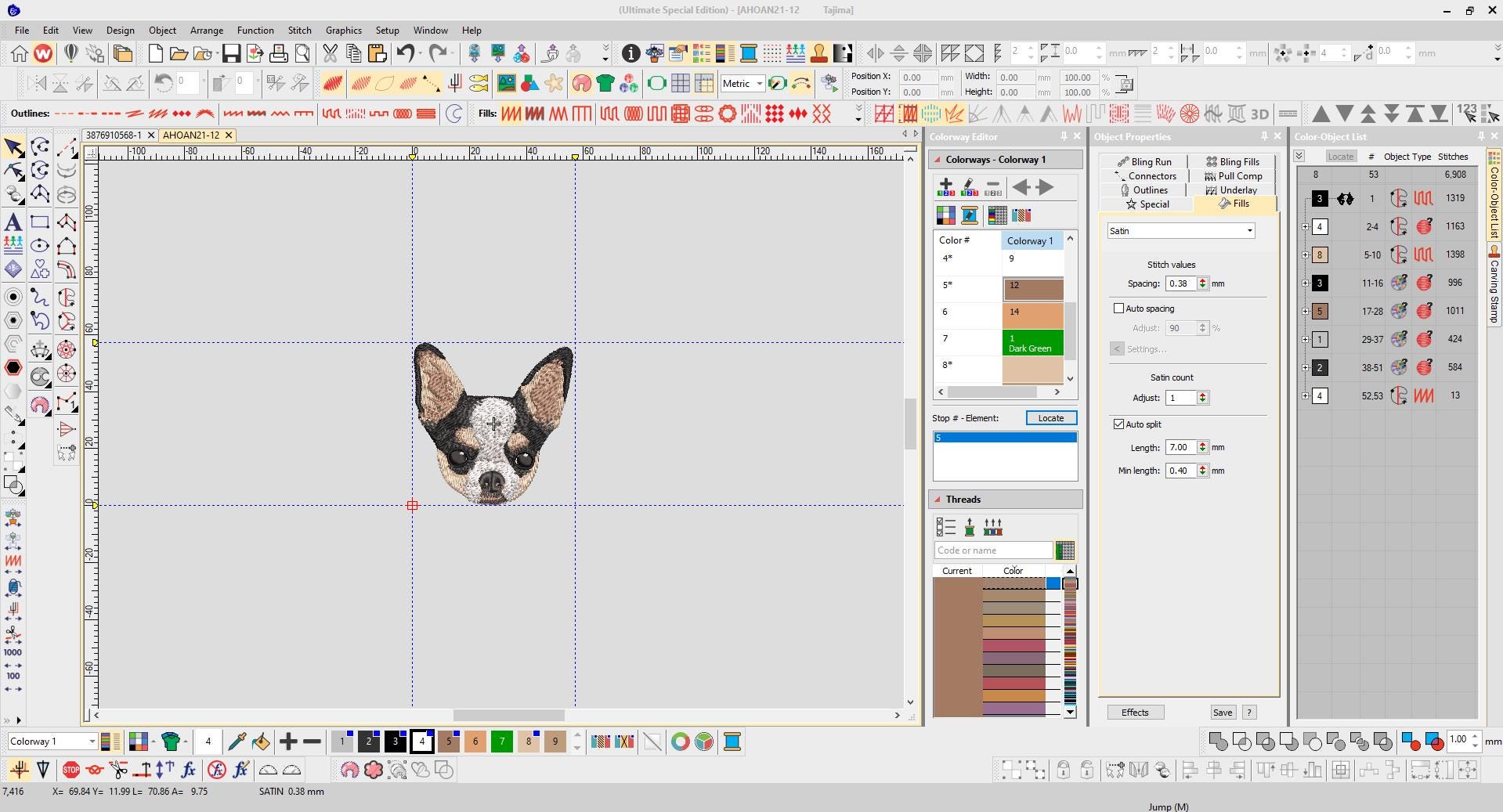Image resolution: width=1503 pixels, height=812 pixels.
Task: Open the Graphics menu
Action: (343, 31)
